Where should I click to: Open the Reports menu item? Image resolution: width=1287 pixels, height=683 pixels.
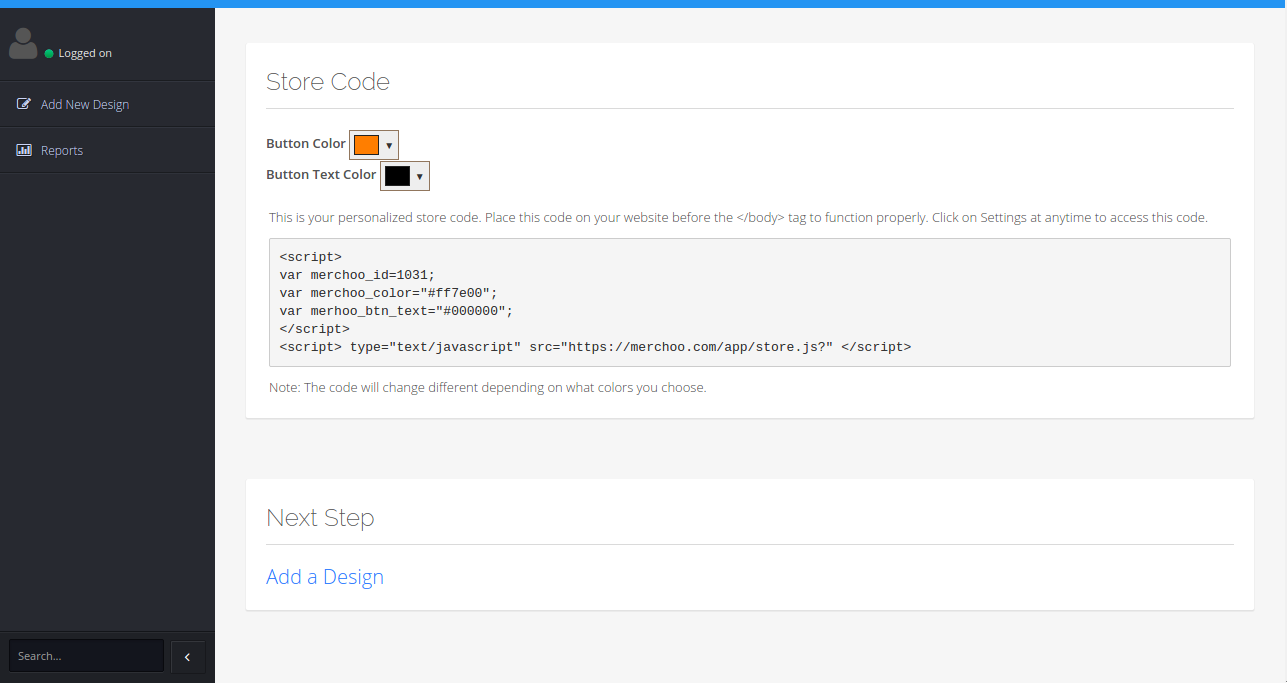(107, 150)
